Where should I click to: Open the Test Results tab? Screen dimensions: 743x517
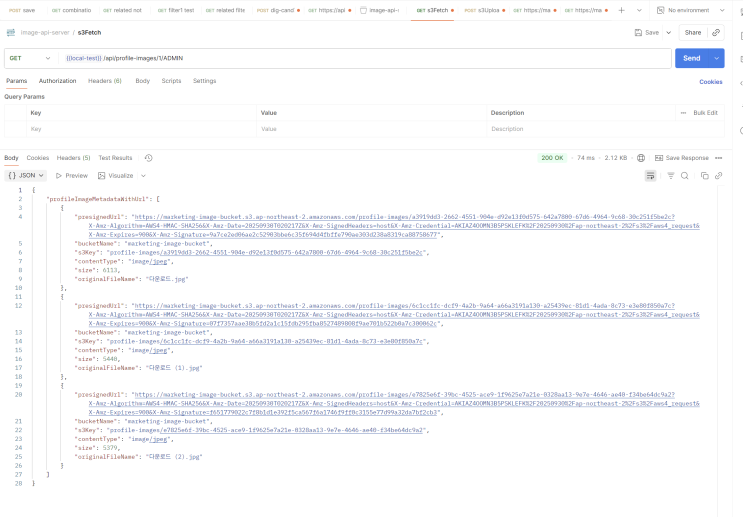[x=115, y=158]
